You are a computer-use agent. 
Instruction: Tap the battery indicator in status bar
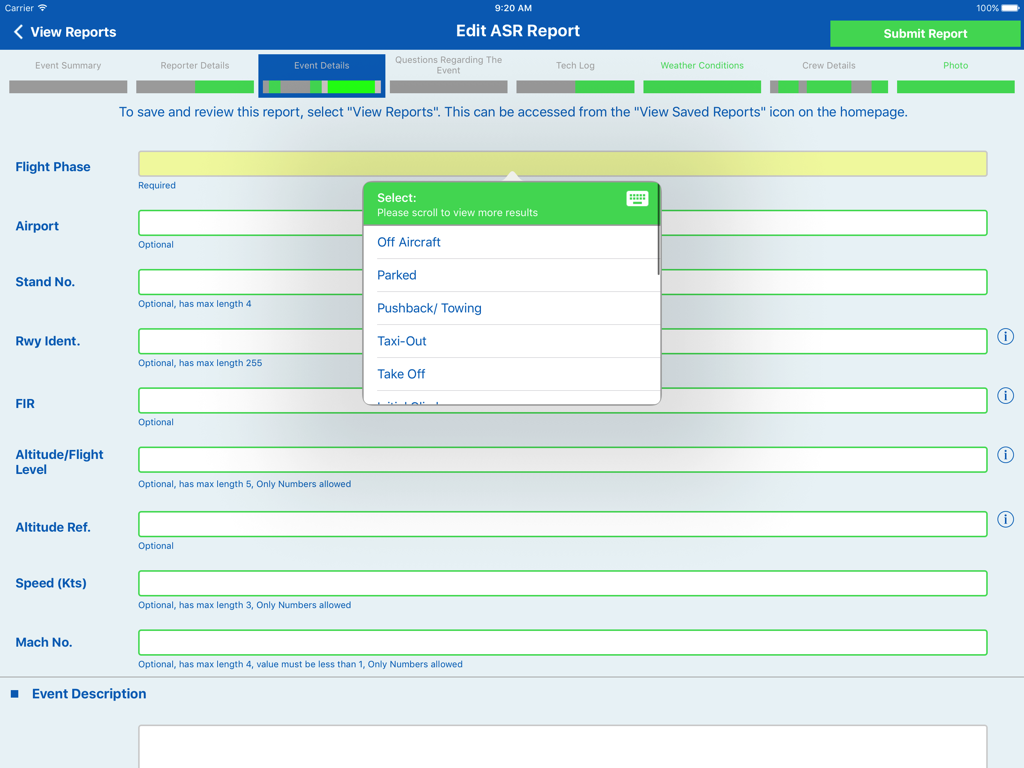click(x=1010, y=8)
